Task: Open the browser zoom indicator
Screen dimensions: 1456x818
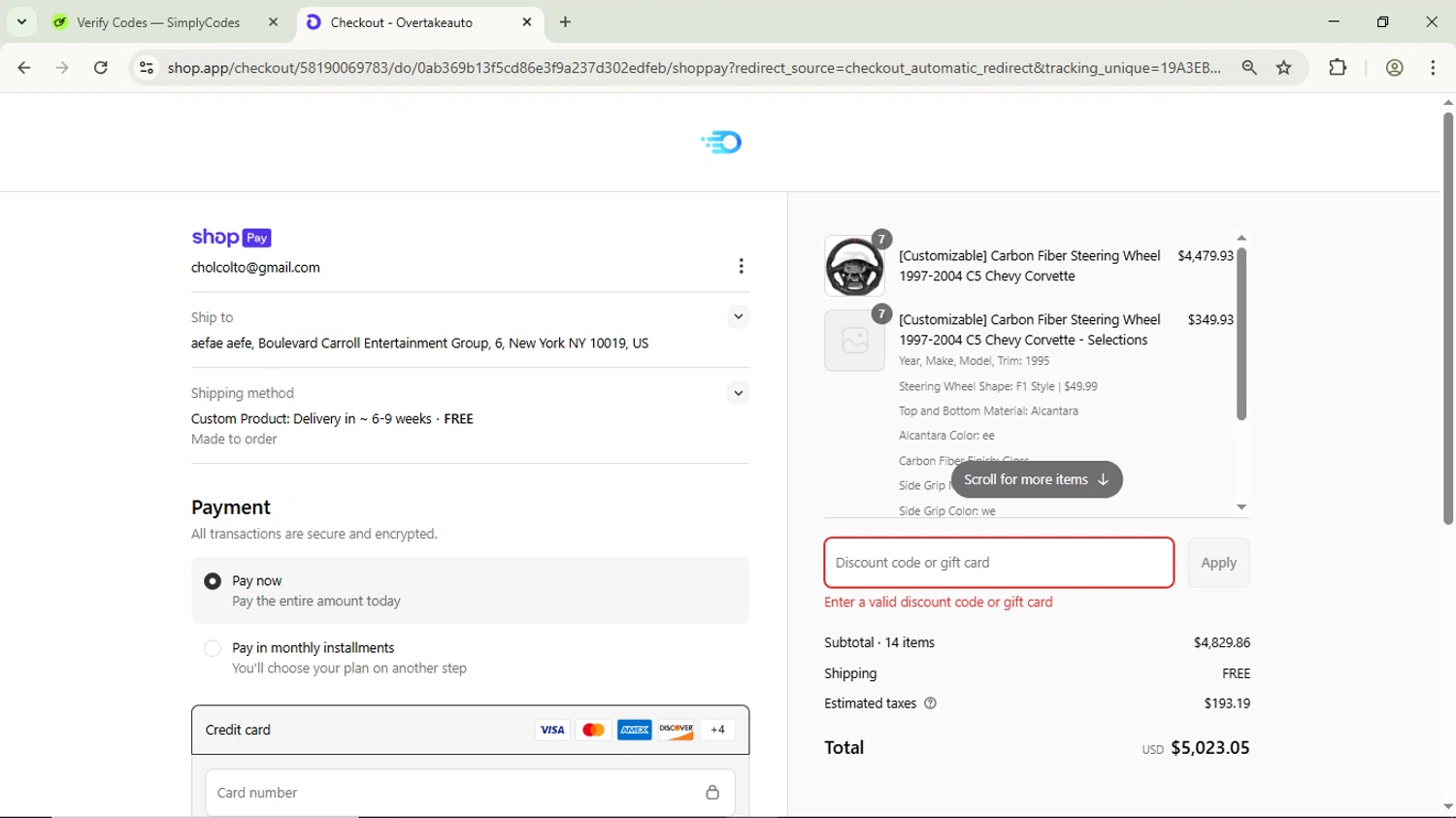Action: [x=1249, y=68]
